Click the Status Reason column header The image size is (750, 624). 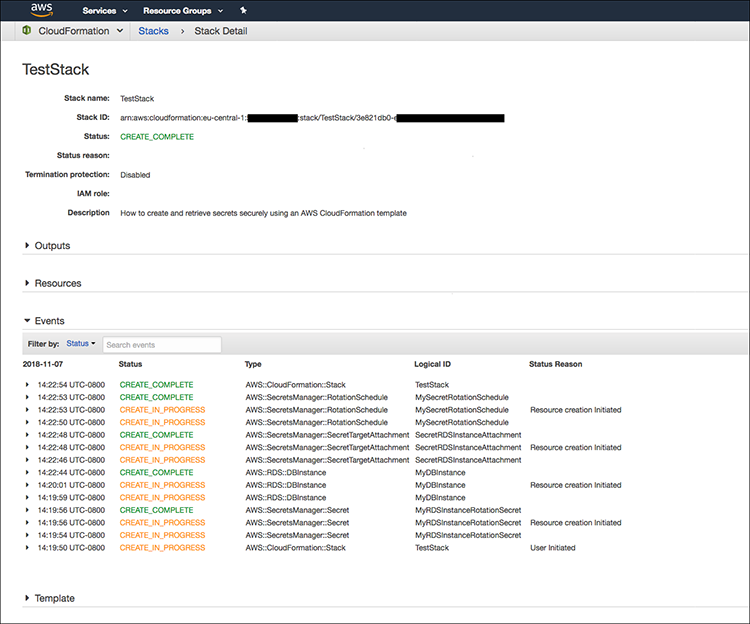[x=555, y=364]
